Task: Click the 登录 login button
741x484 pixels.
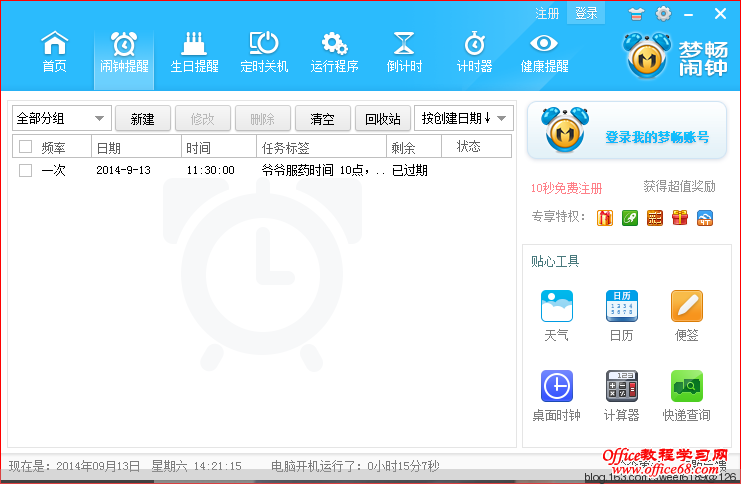Action: (586, 13)
